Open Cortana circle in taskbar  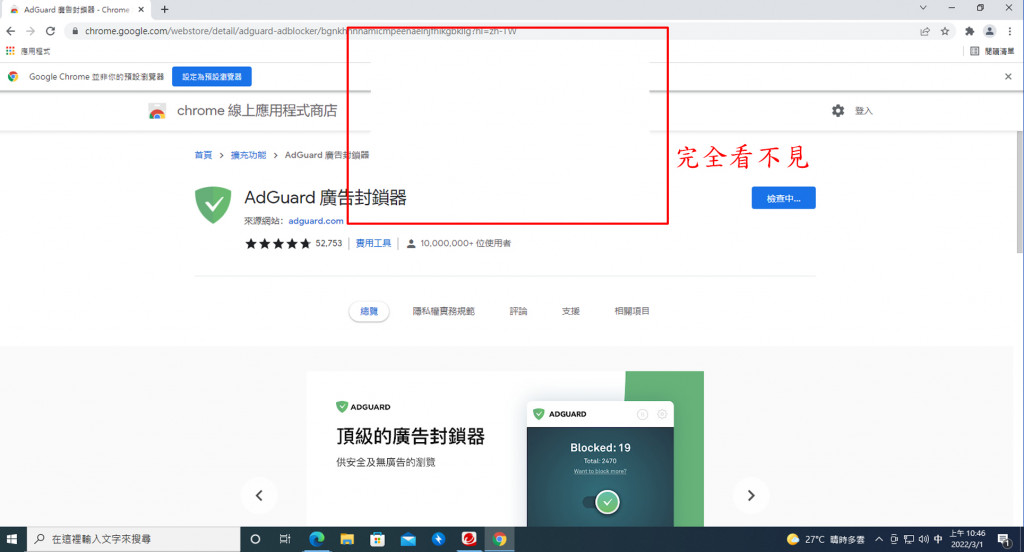point(255,539)
